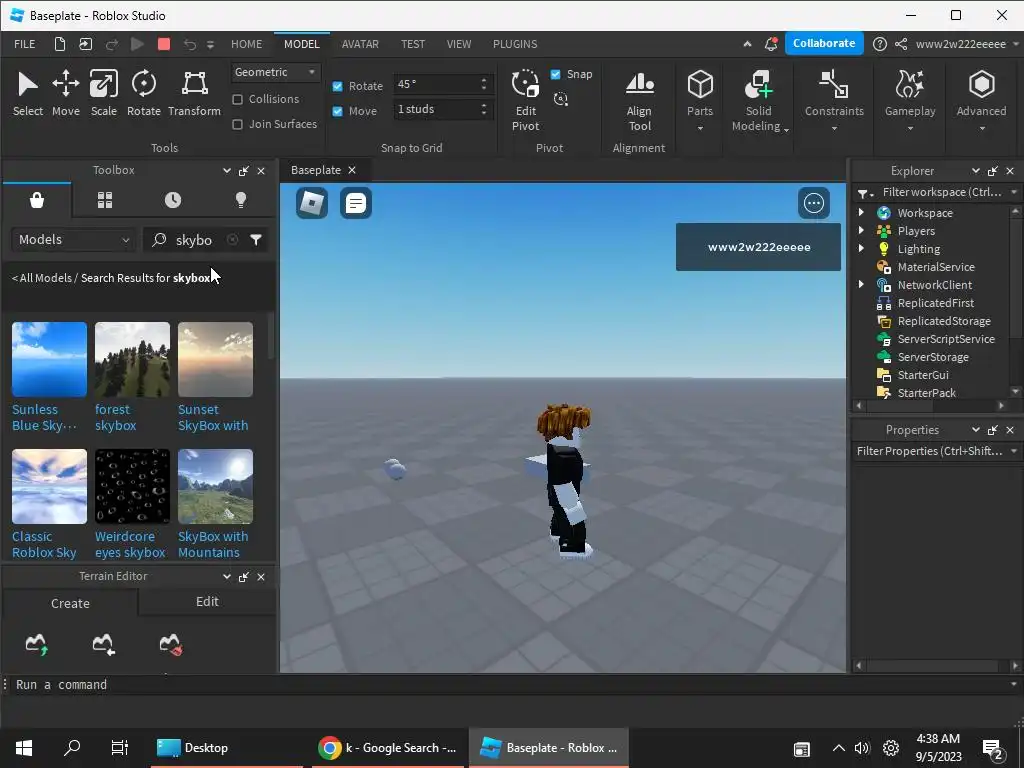This screenshot has height=768, width=1024.
Task: Open the help question mark icon
Action: click(880, 44)
